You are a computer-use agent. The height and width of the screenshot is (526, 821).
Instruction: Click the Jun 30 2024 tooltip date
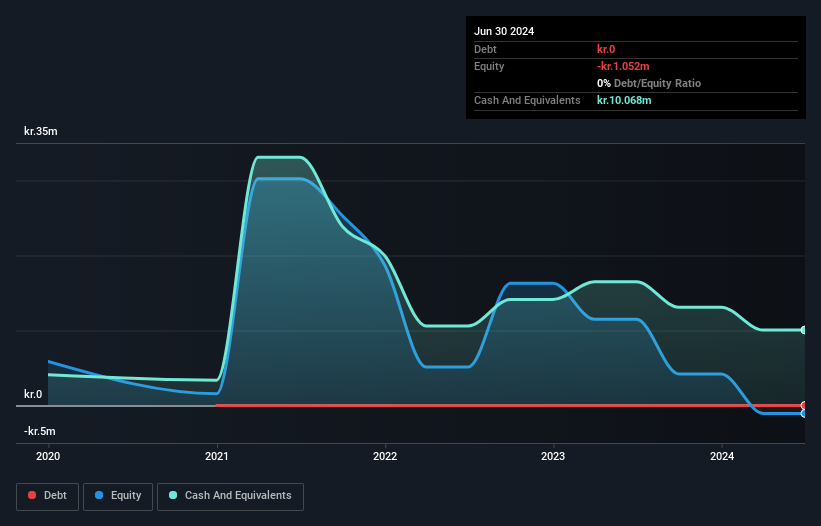point(504,31)
